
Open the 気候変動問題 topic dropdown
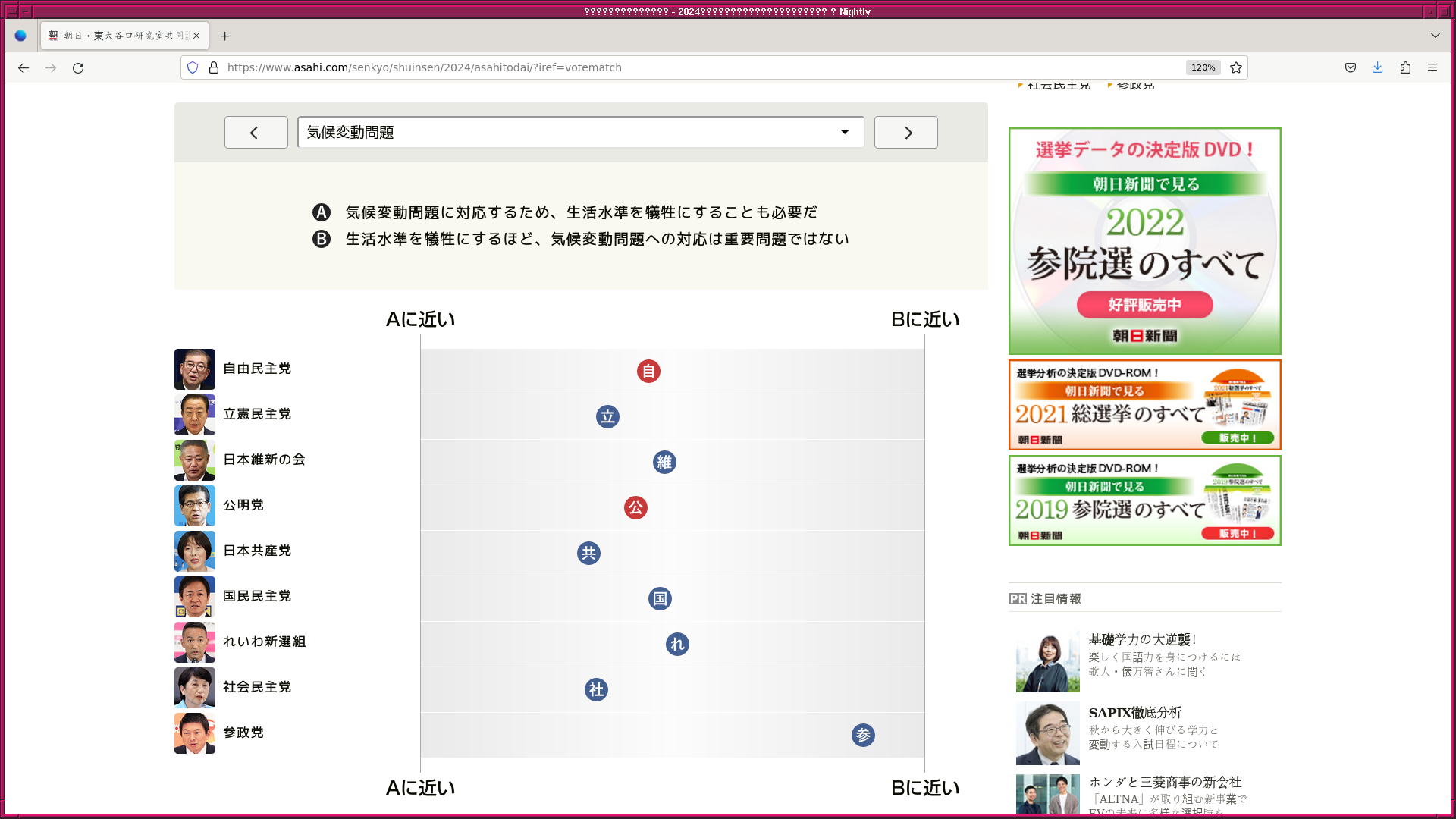tap(581, 133)
